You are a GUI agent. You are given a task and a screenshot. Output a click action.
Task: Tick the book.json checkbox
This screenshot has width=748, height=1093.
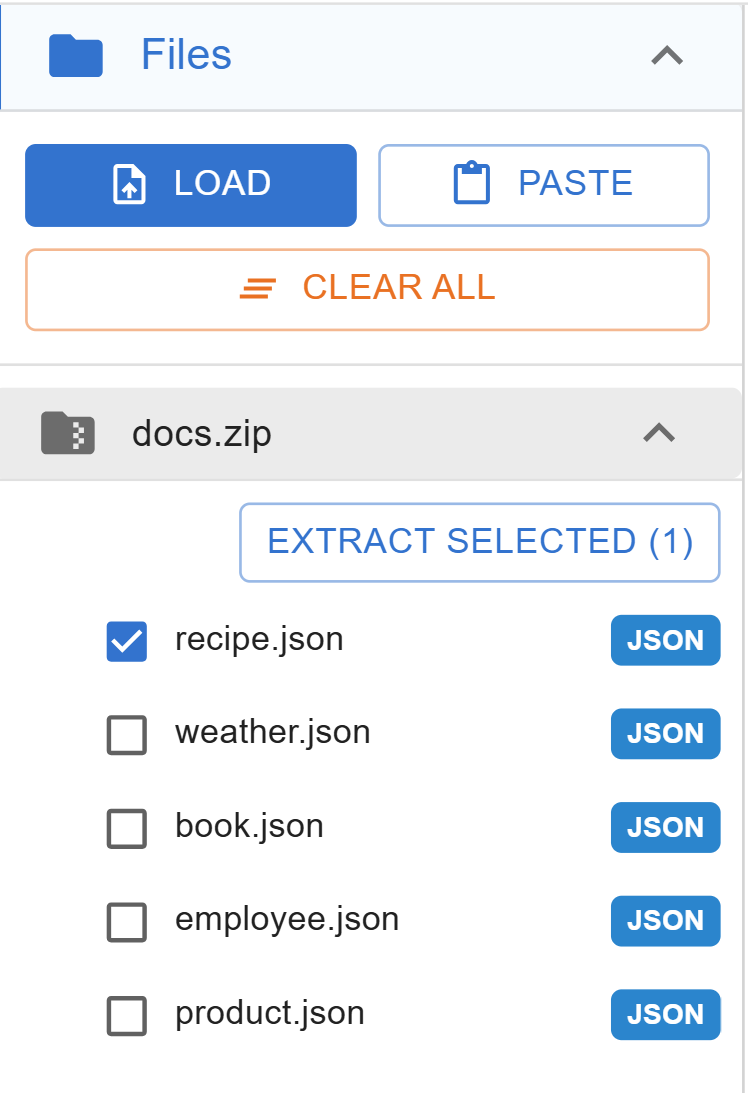click(x=127, y=828)
